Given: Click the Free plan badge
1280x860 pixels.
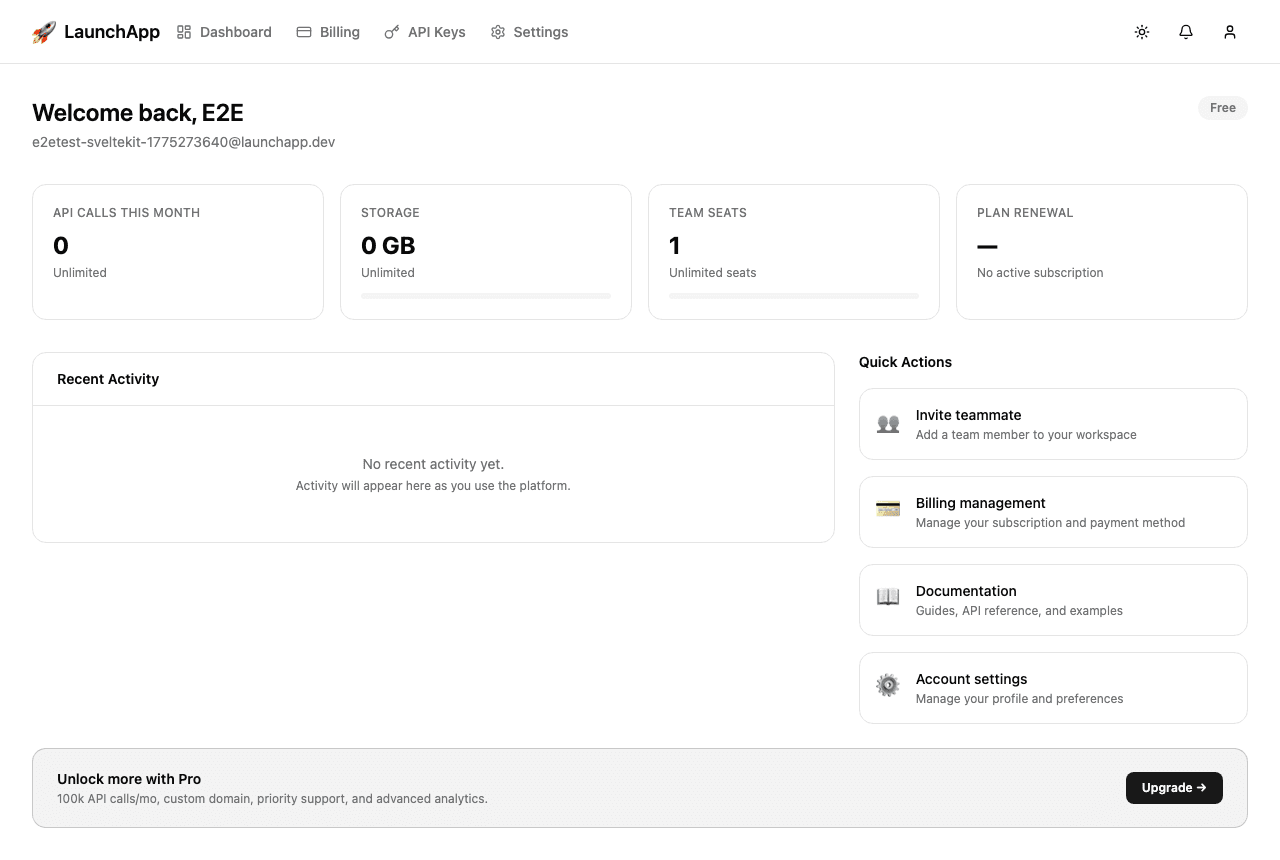Looking at the screenshot, I should click(1222, 108).
